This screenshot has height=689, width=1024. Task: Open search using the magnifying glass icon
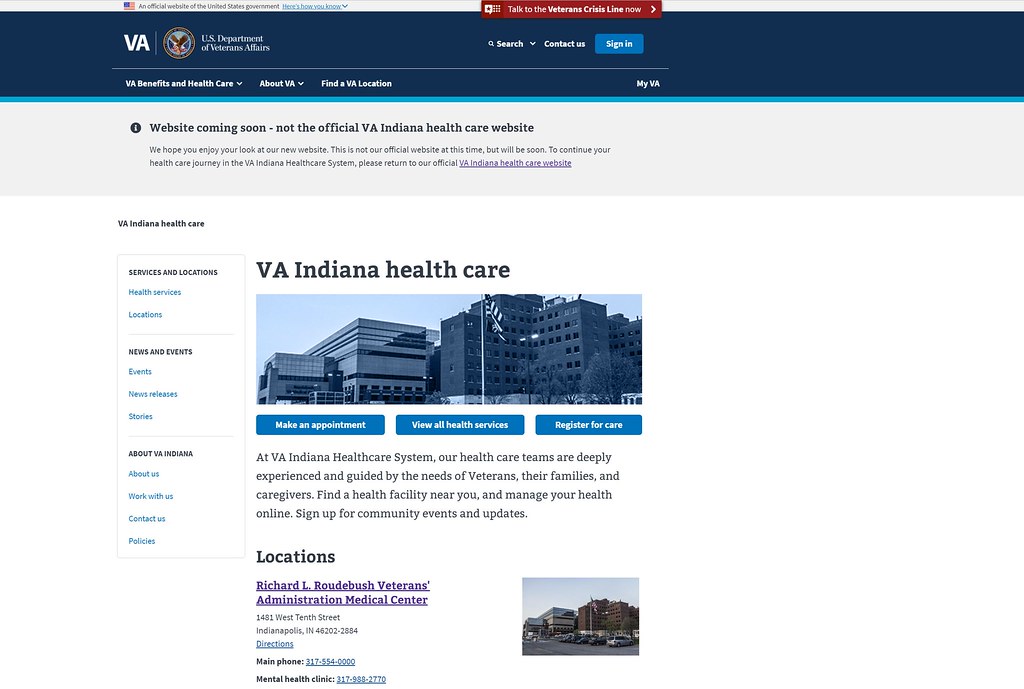point(489,43)
